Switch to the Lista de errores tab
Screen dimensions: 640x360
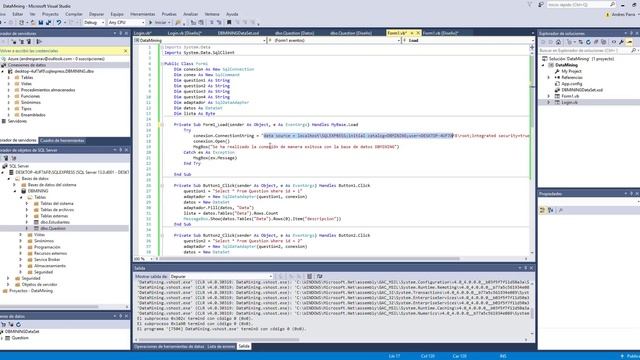pos(221,347)
